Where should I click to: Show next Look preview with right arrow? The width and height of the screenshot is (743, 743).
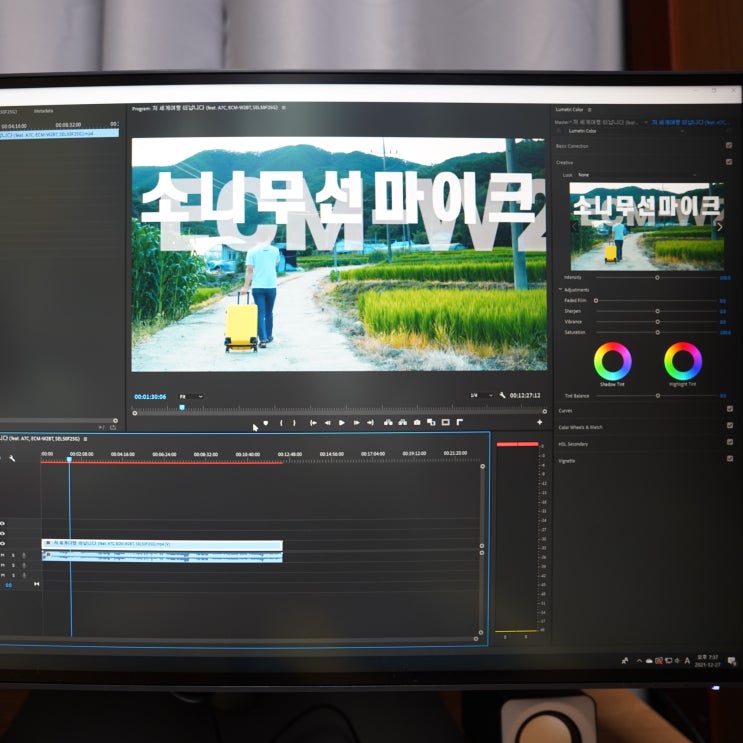pyautogui.click(x=719, y=227)
